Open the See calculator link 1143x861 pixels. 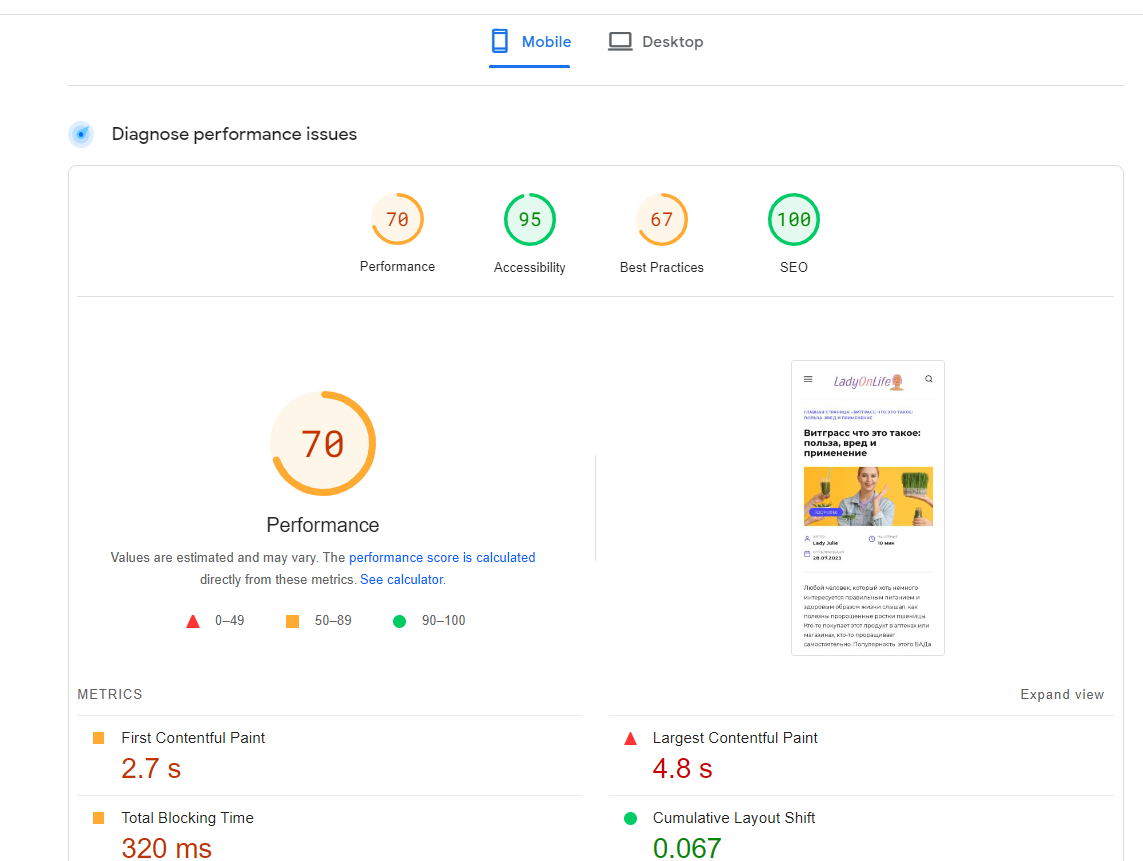pos(402,580)
